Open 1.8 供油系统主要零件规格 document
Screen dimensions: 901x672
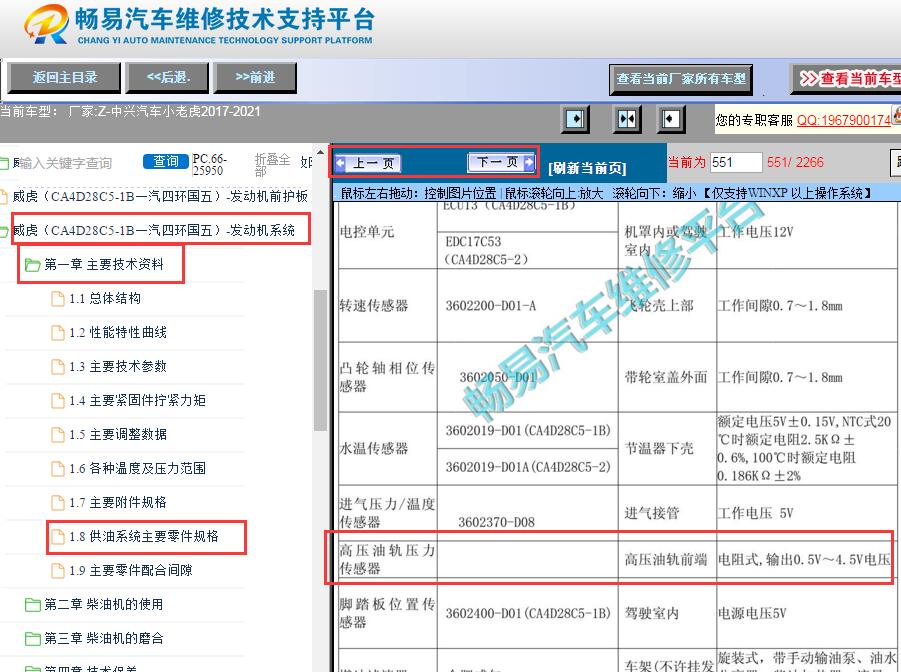coord(144,536)
